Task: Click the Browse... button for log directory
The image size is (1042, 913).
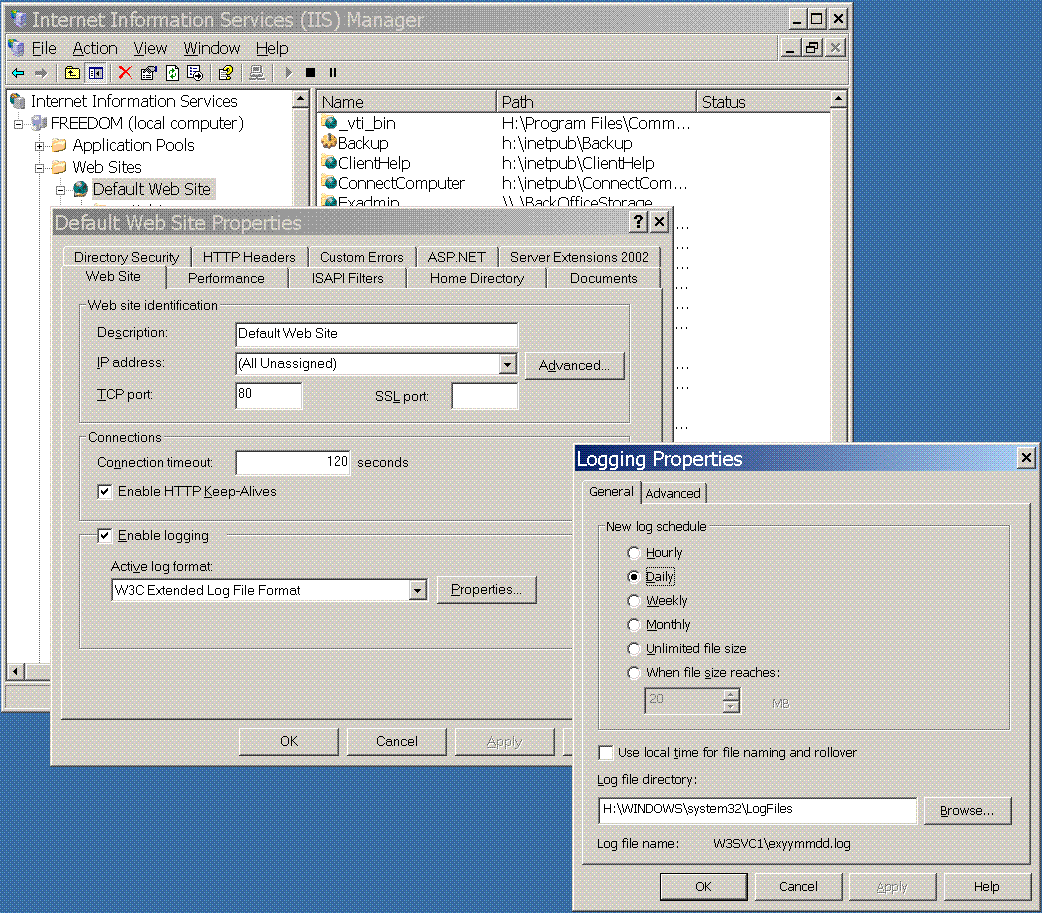Action: click(x=967, y=811)
